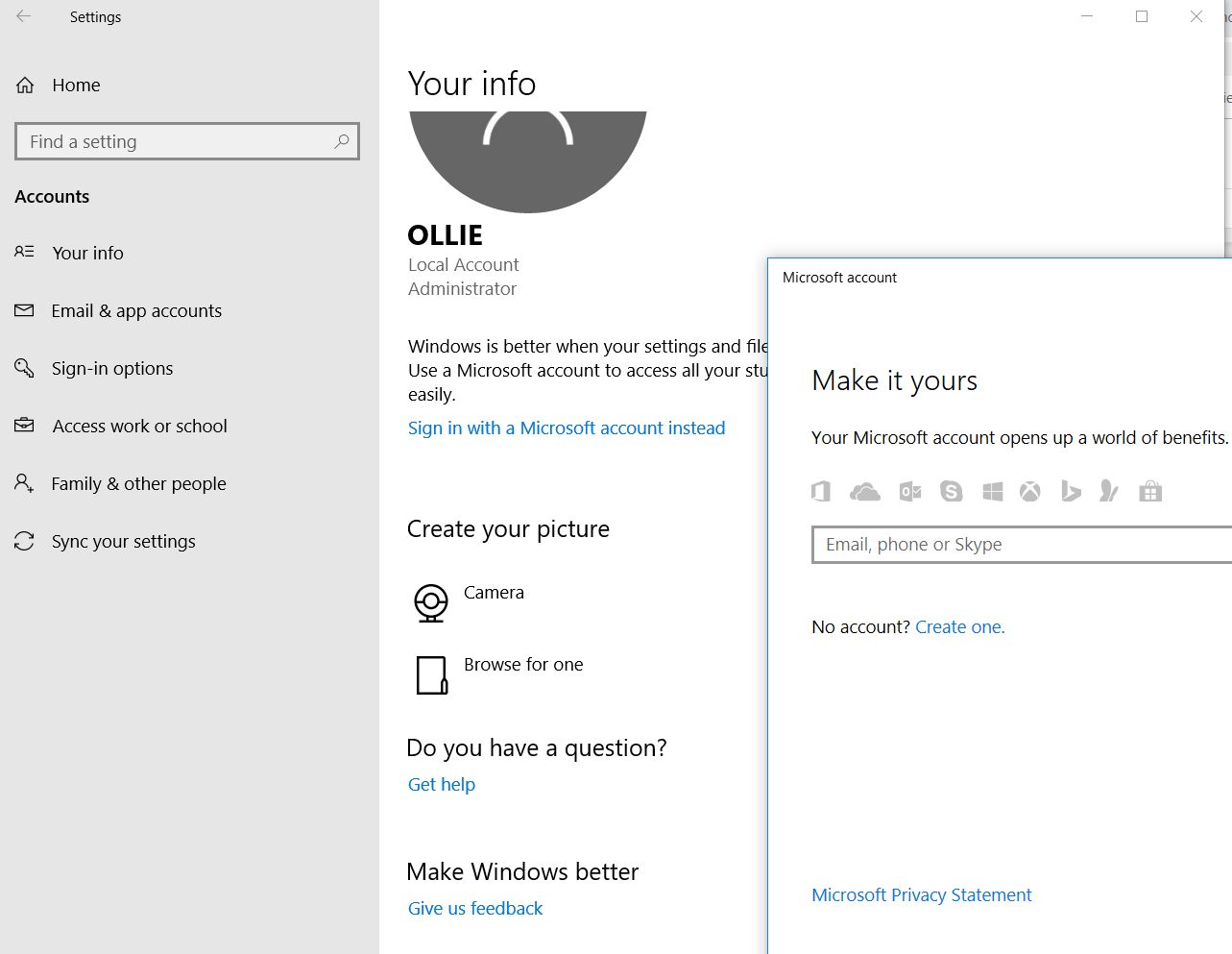Click the profile picture avatar
Screen dimensions: 1232x954
pos(528,161)
